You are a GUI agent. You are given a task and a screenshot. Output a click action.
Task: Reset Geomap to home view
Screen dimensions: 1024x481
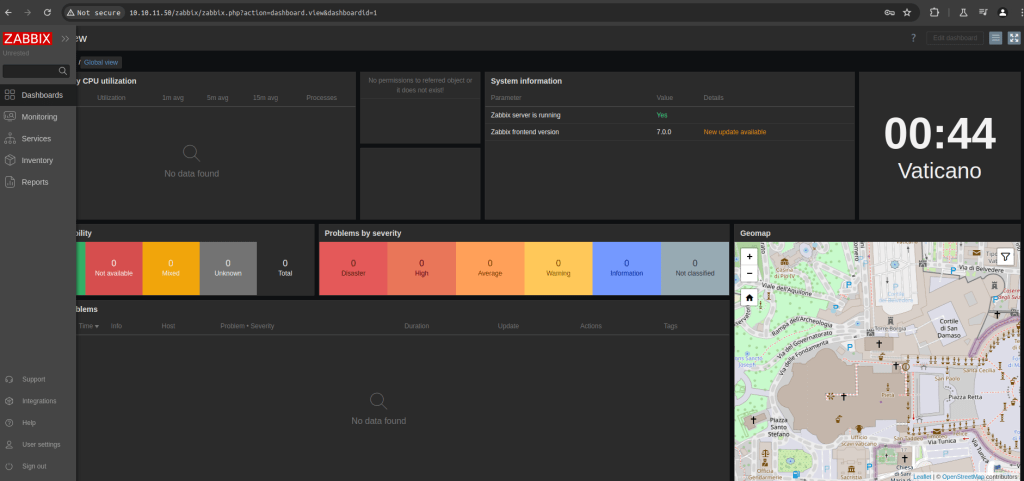click(749, 297)
